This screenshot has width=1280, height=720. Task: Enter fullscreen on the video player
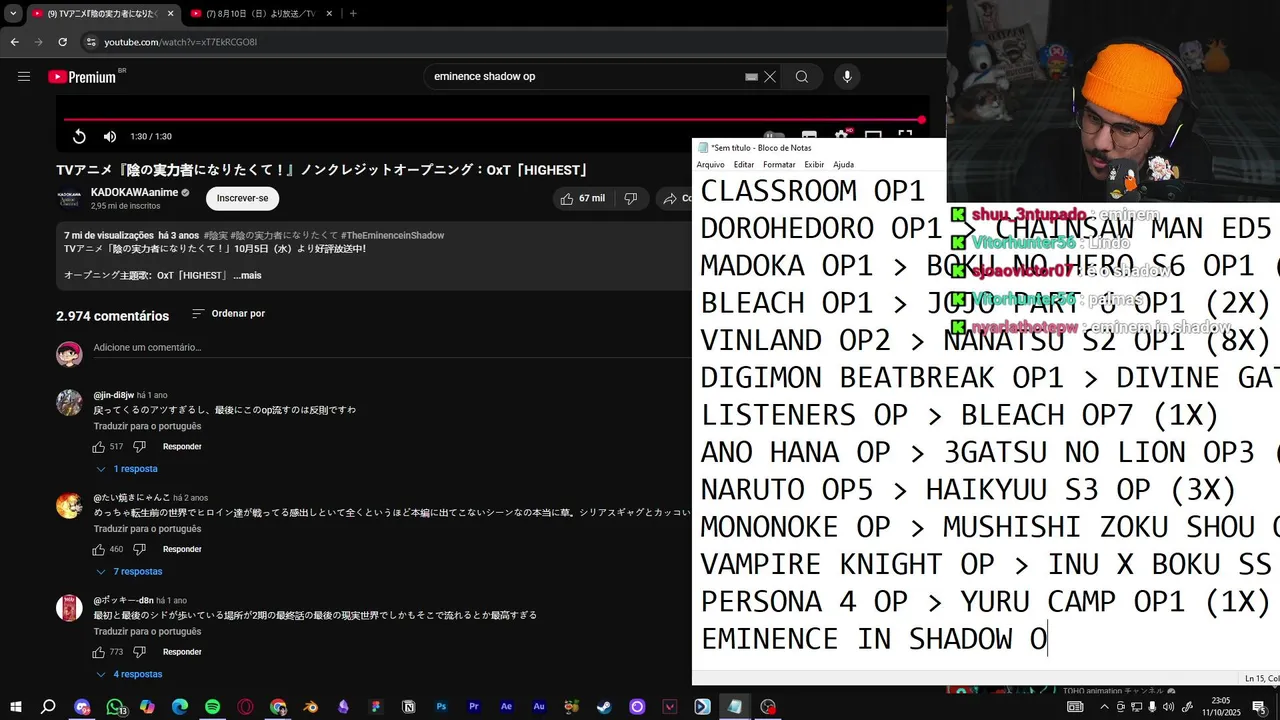click(x=905, y=136)
